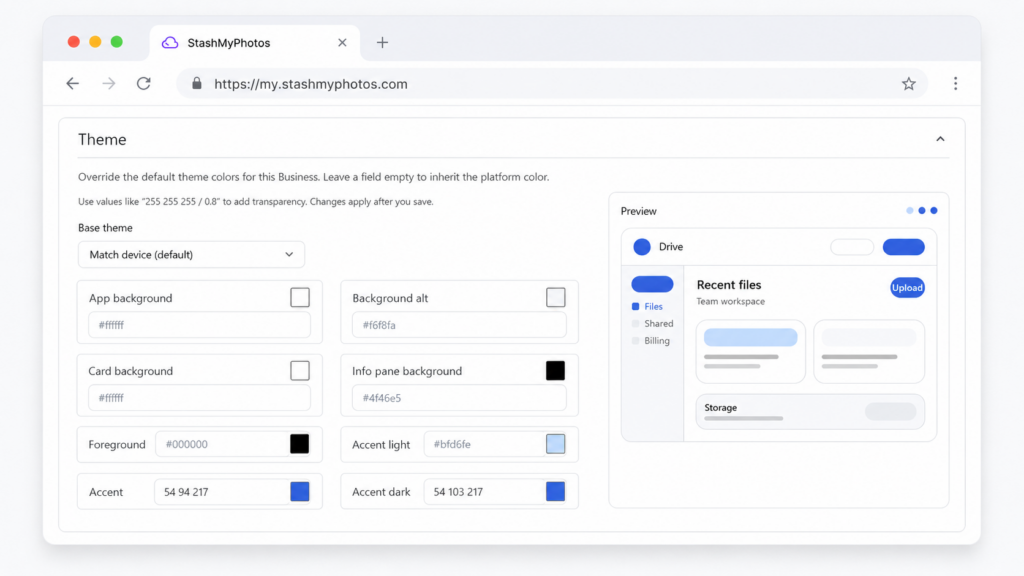
Task: Click the Card background color swatch
Action: [x=300, y=370]
